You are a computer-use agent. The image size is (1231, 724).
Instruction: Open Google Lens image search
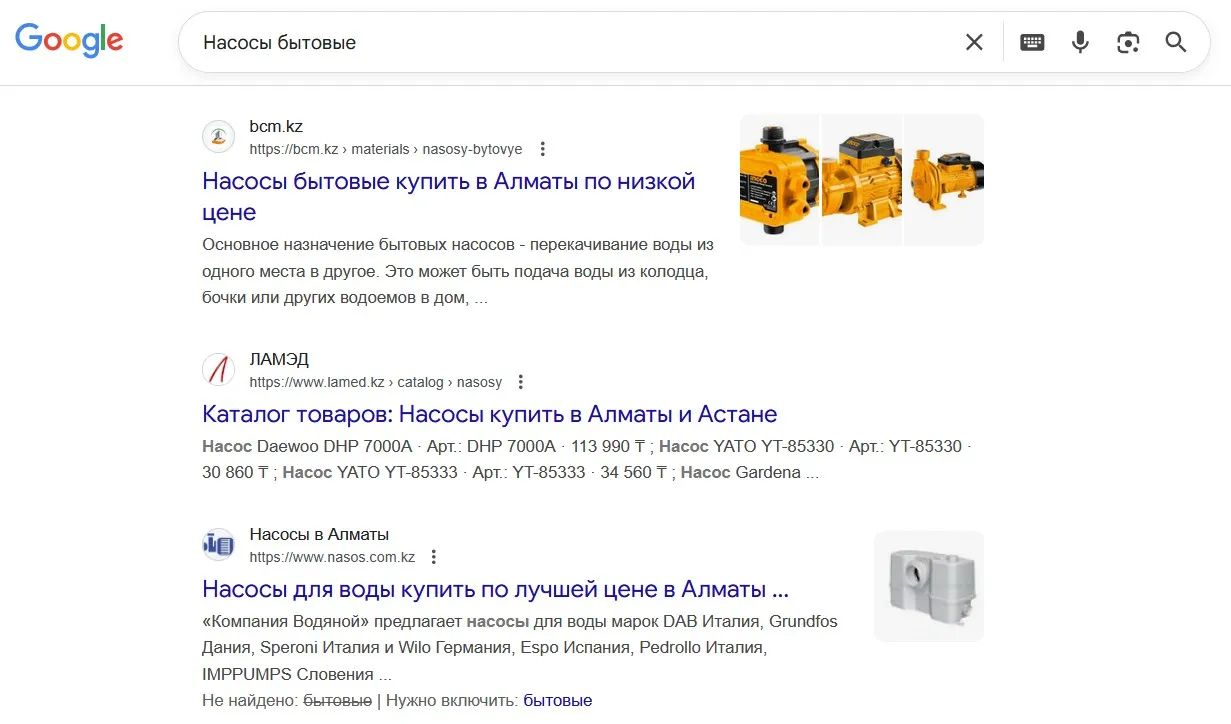point(1128,42)
